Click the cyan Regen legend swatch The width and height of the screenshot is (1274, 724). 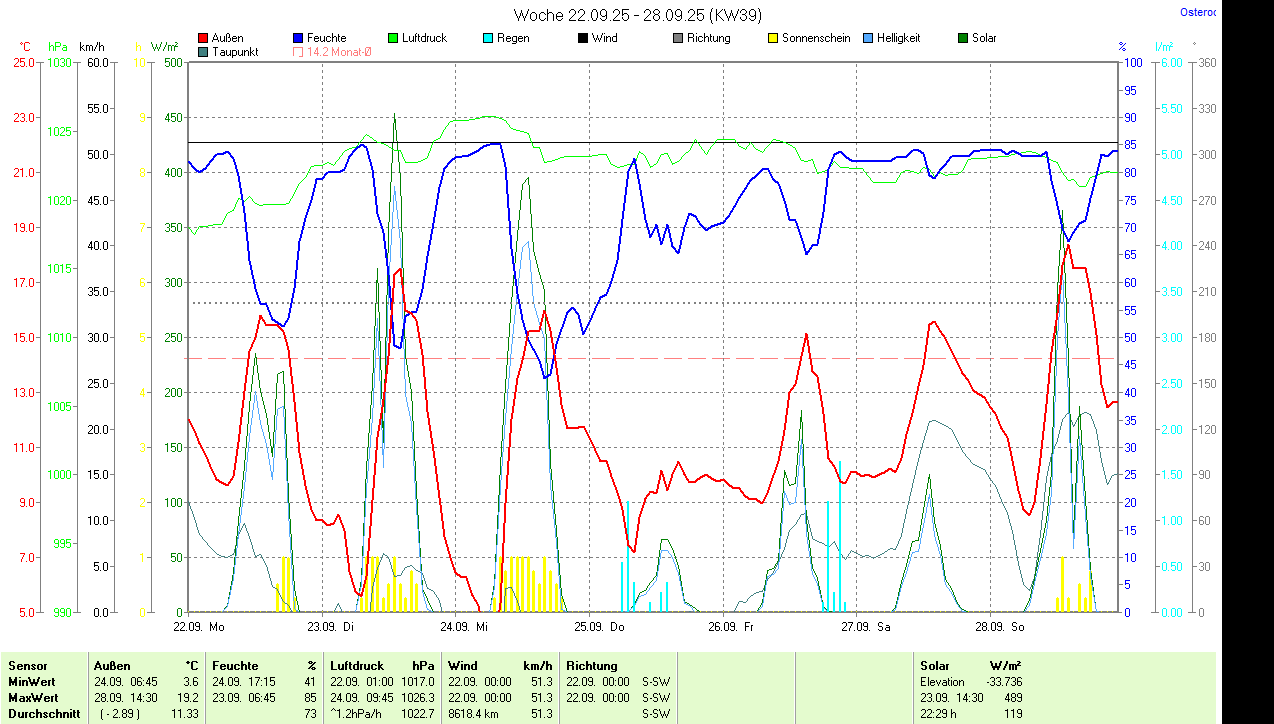487,38
